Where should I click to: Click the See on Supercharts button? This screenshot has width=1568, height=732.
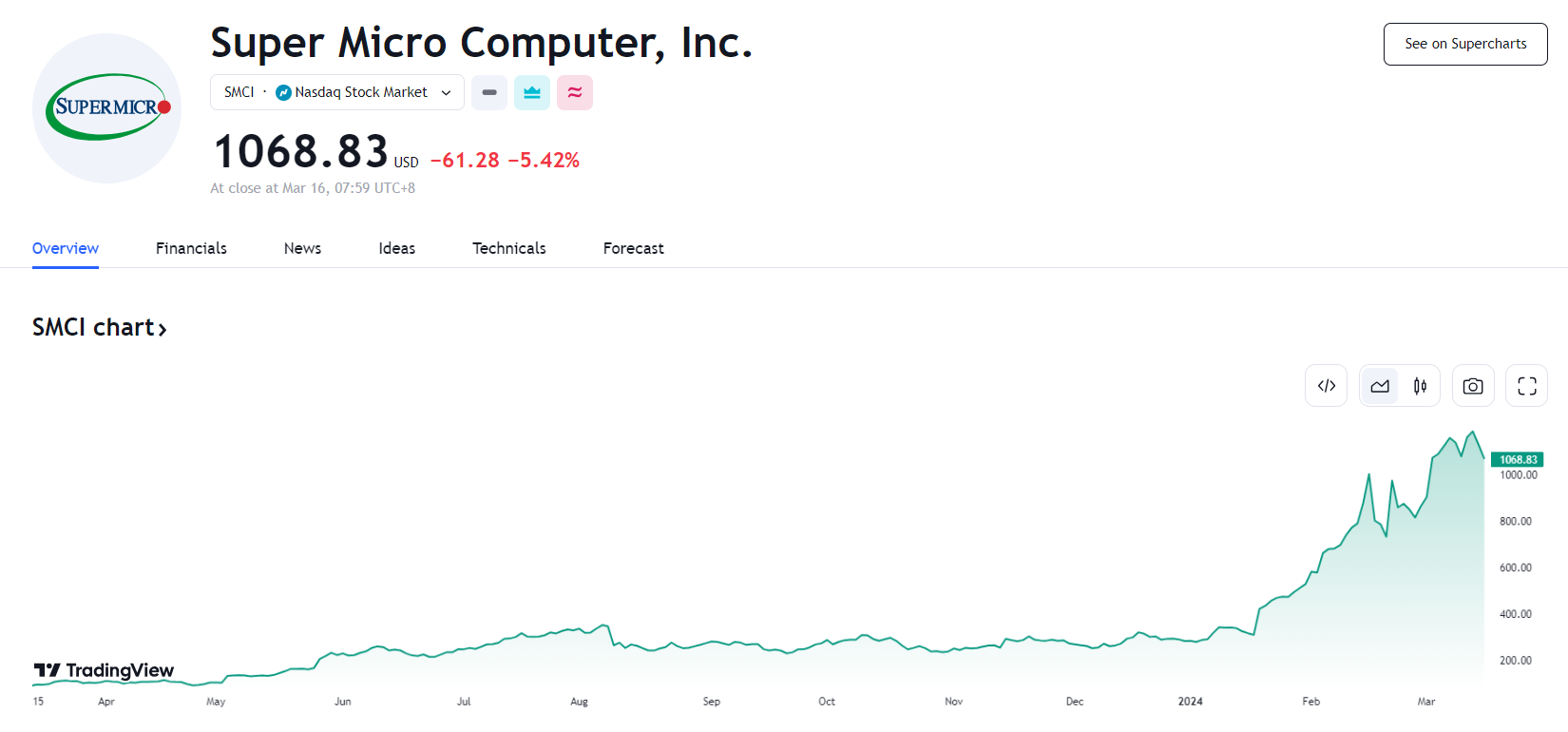(1464, 45)
